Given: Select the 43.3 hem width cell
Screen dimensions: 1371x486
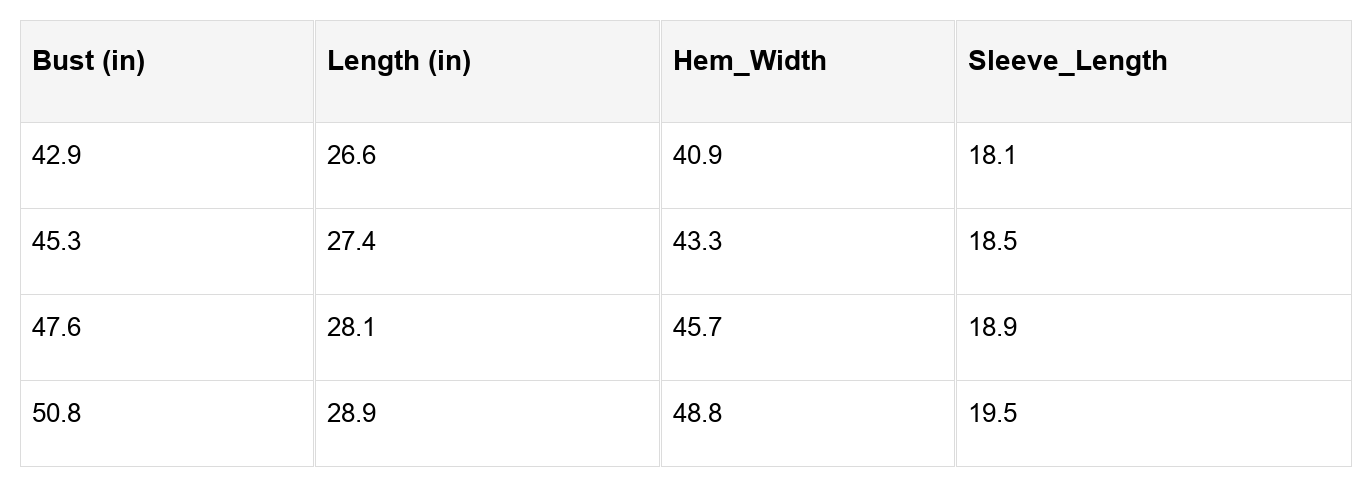Looking at the screenshot, I should pyautogui.click(x=697, y=242).
